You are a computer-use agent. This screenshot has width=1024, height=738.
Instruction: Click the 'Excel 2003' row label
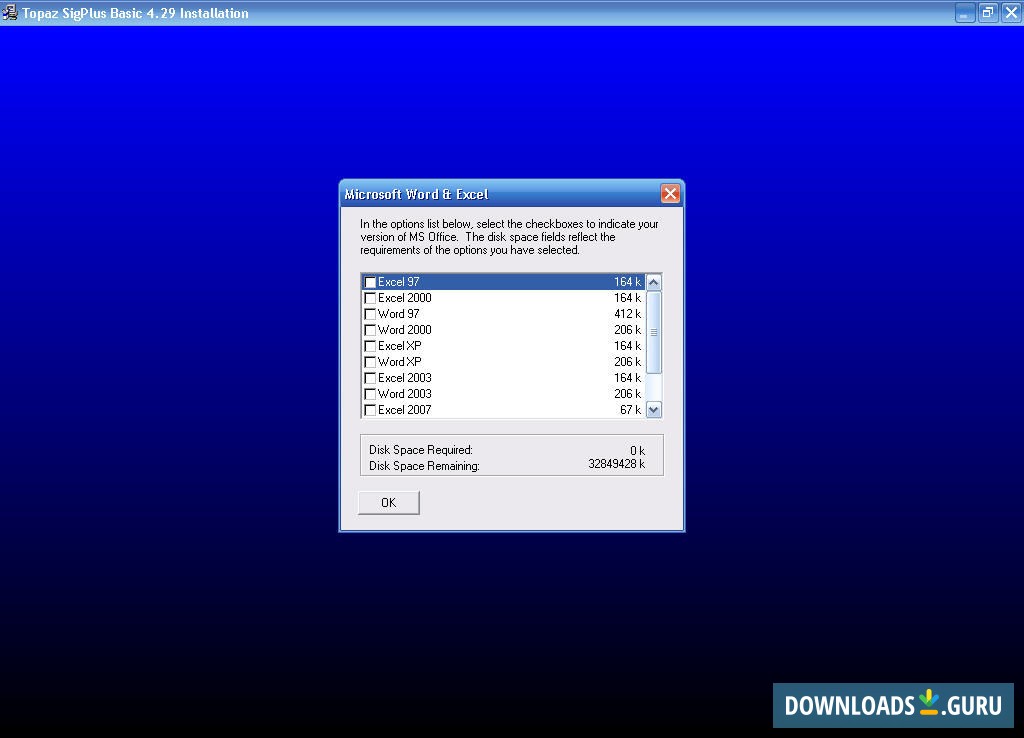(405, 378)
